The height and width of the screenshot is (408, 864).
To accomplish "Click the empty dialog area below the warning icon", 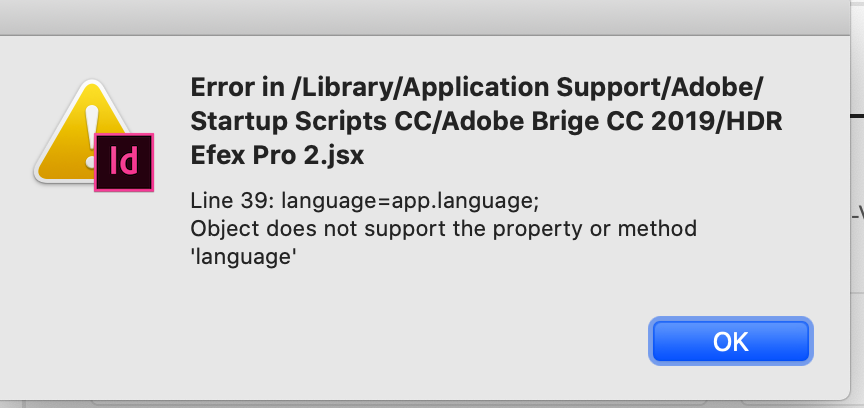I will pyautogui.click(x=90, y=290).
